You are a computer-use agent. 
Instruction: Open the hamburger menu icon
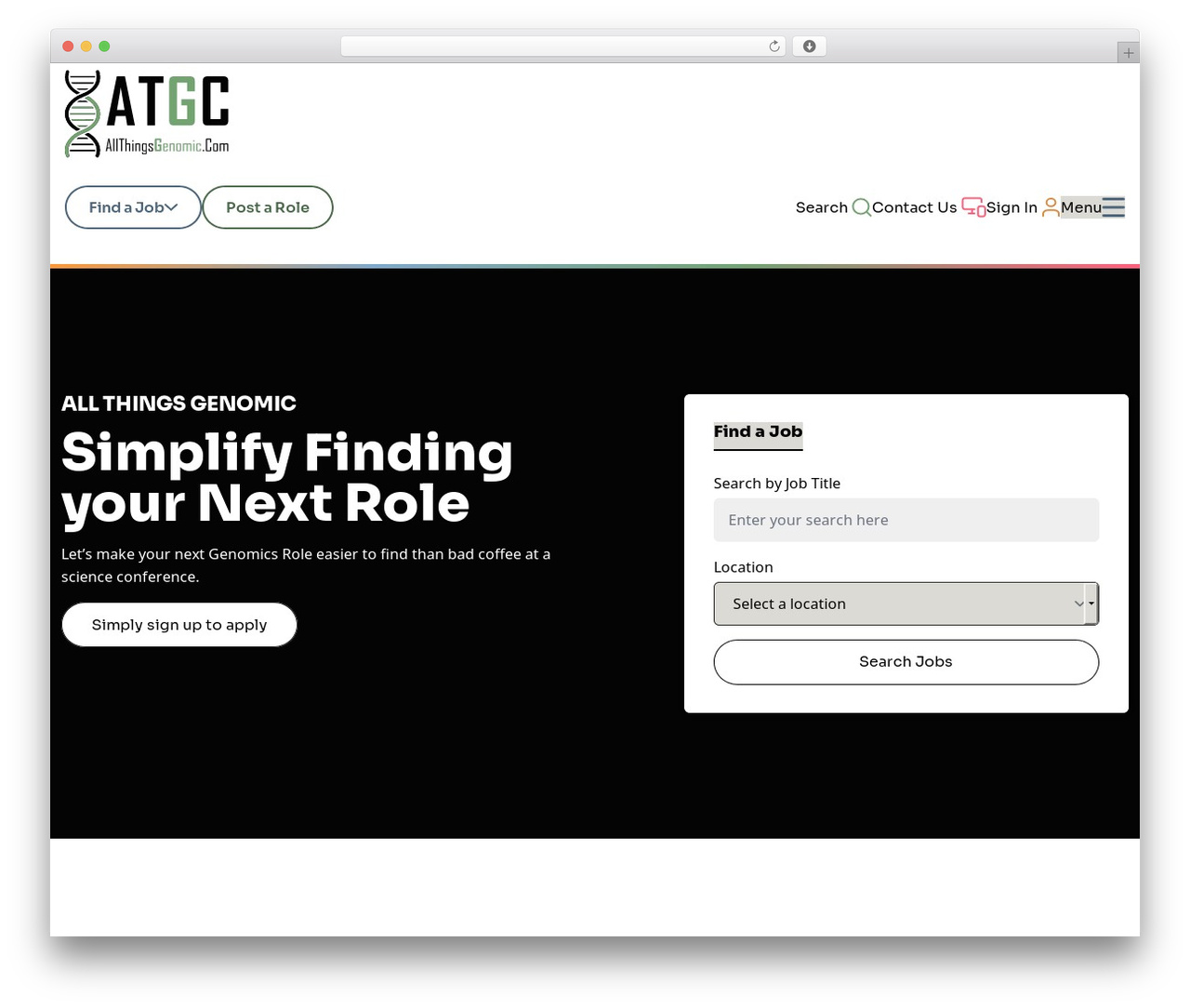[x=1114, y=207]
